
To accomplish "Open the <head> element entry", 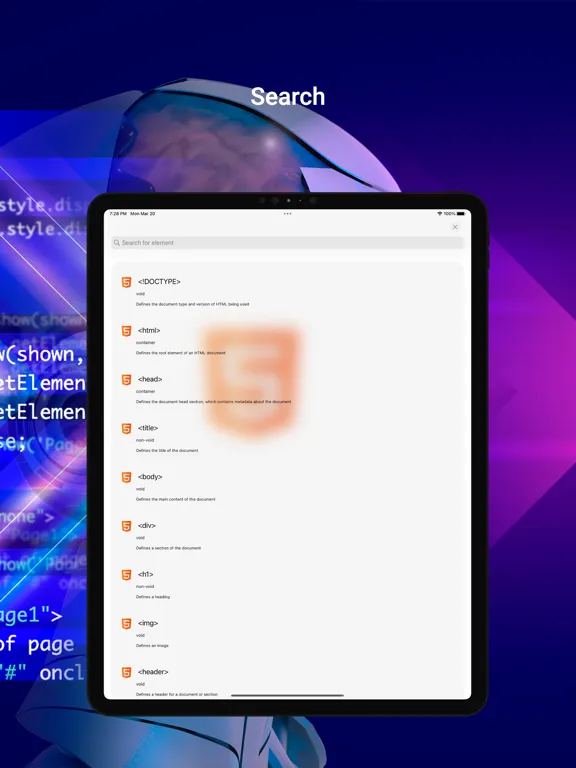I will click(150, 379).
